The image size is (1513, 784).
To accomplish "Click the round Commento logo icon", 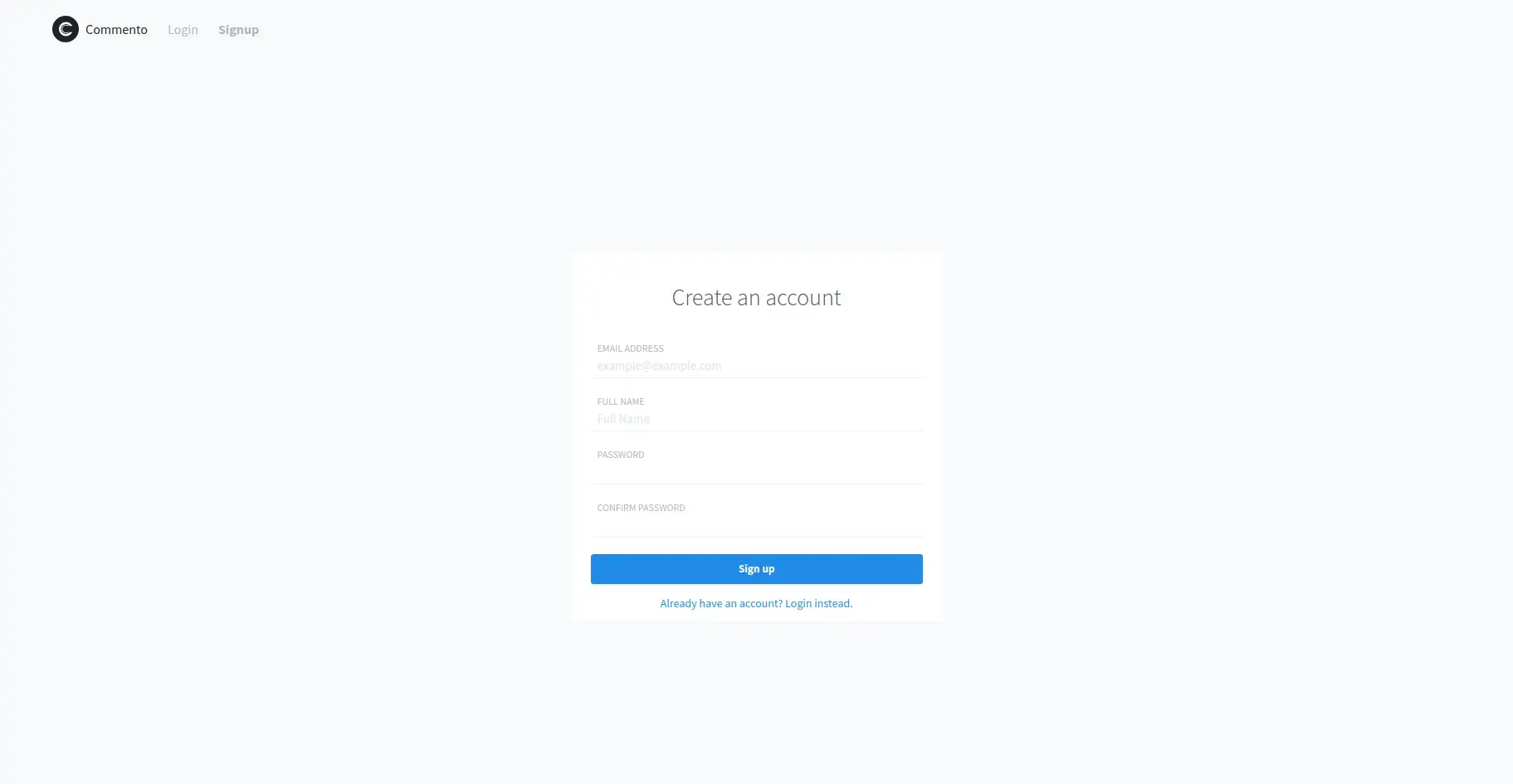I will (66, 29).
